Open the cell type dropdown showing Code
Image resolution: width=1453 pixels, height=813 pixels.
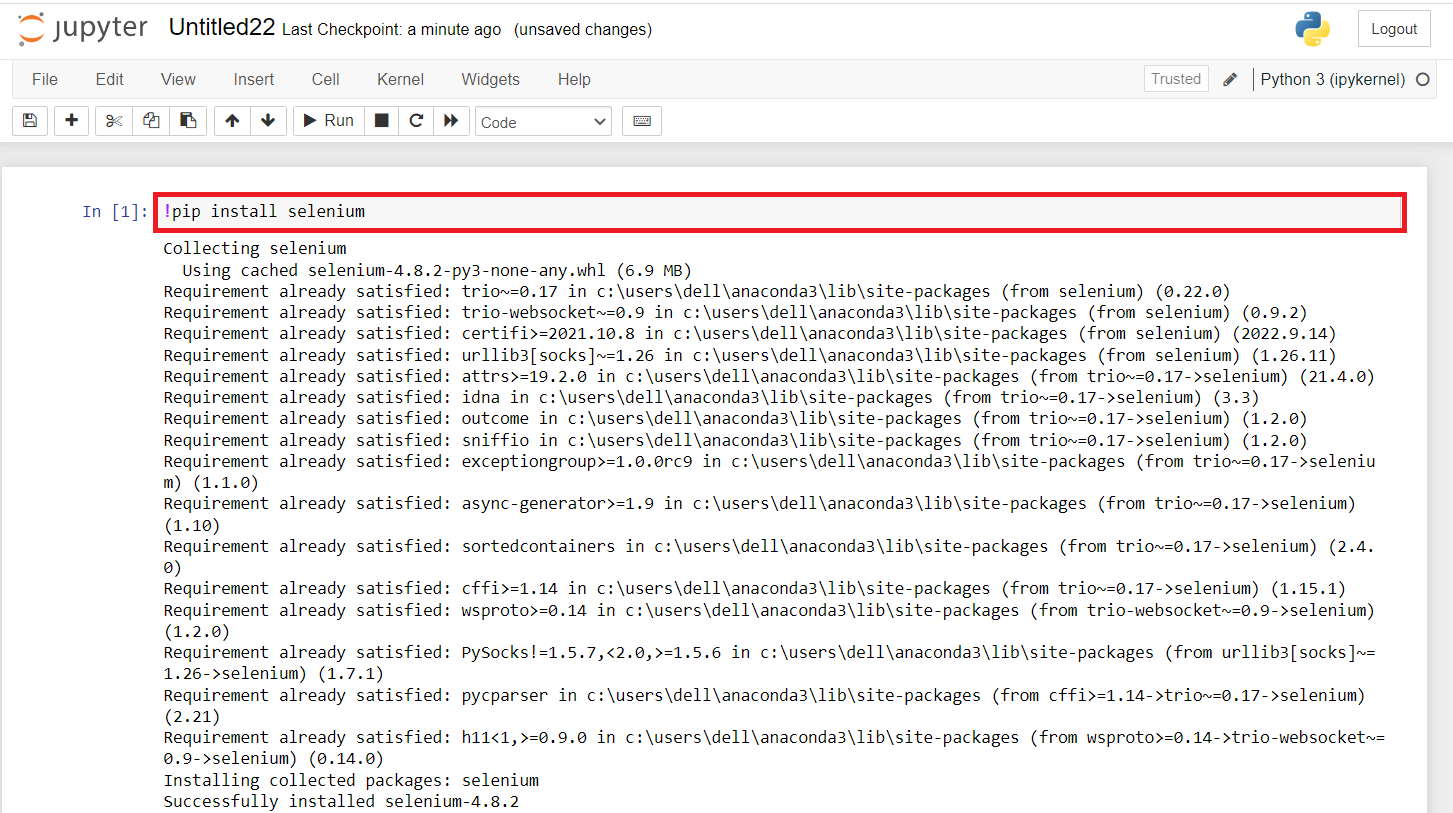(543, 121)
